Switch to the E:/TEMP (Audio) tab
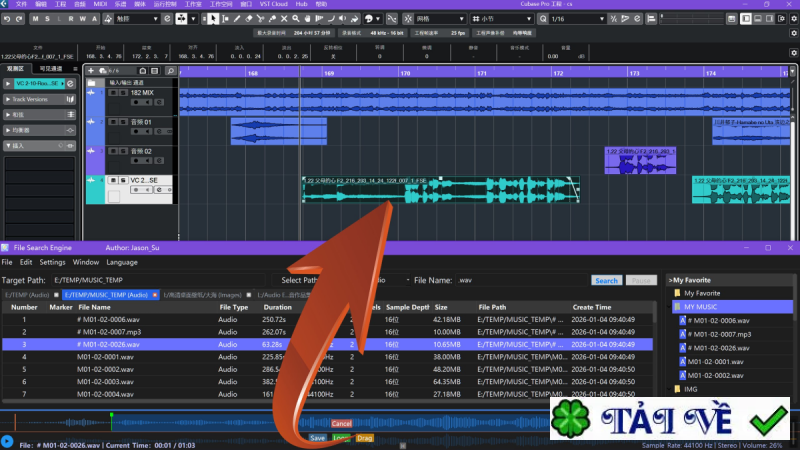Image resolution: width=800 pixels, height=450 pixels. [x=27, y=295]
